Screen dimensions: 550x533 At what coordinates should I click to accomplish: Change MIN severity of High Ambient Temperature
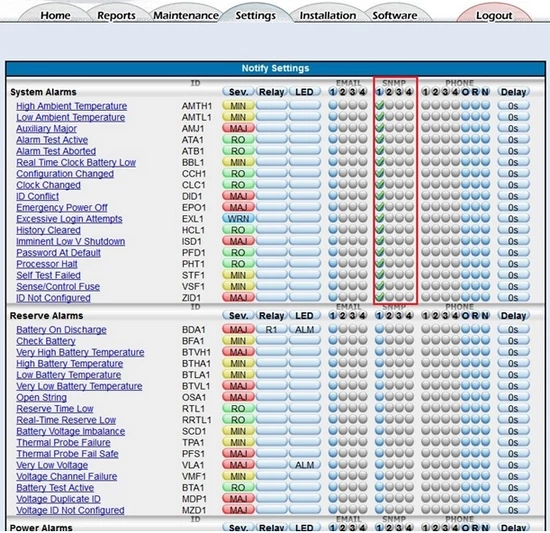pos(238,106)
